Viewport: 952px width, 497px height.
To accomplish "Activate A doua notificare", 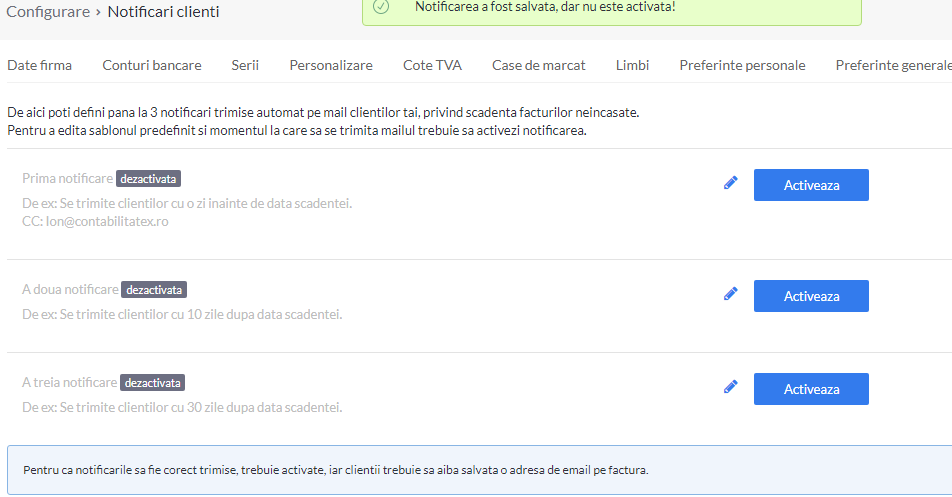I will [811, 296].
